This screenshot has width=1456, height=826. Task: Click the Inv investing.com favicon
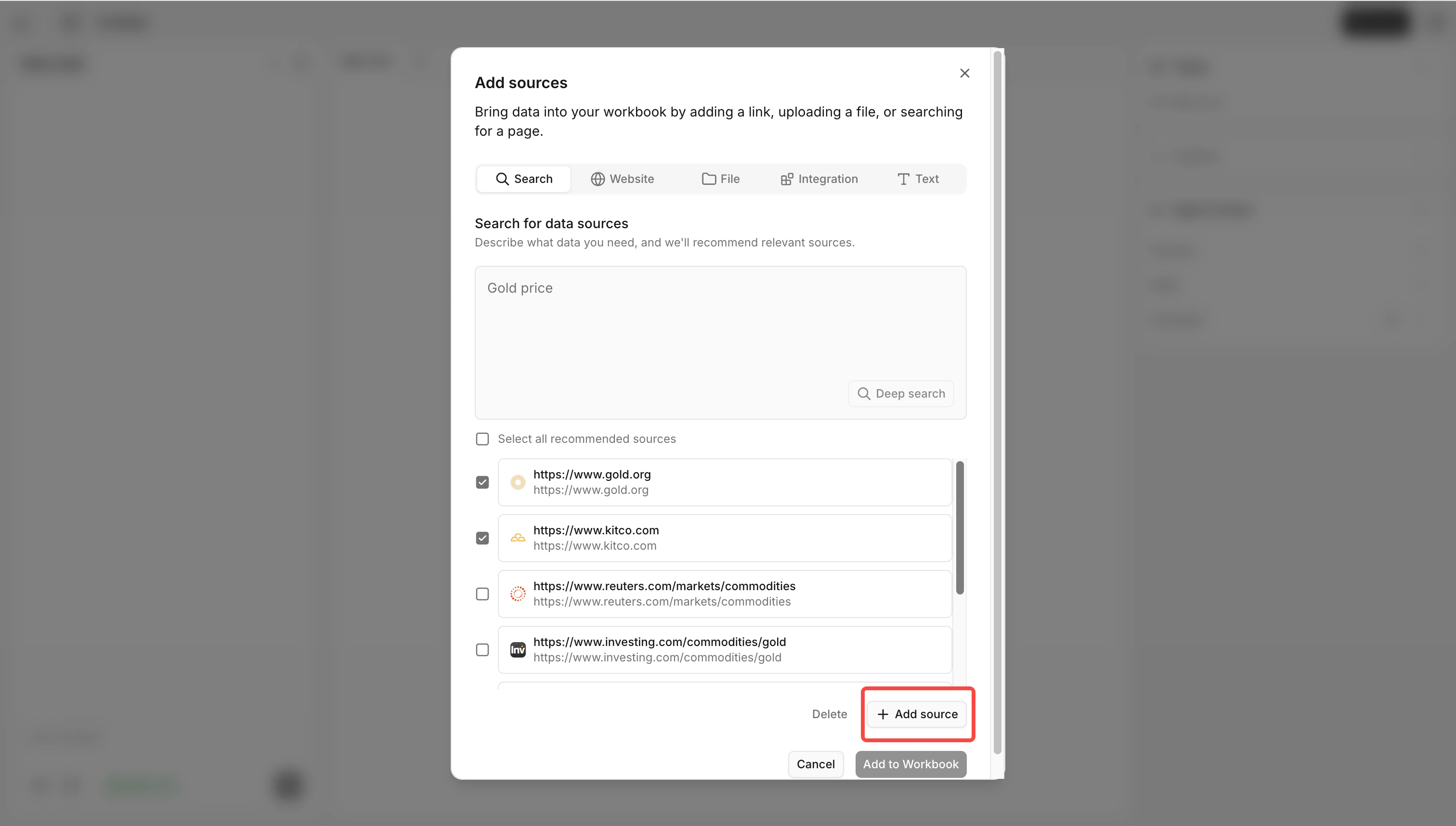point(518,649)
